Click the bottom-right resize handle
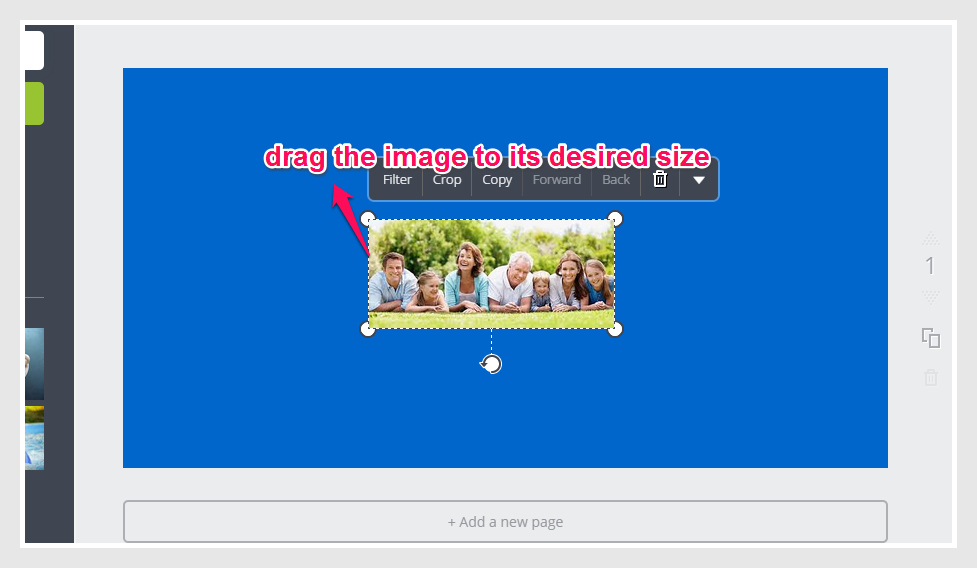 [616, 329]
